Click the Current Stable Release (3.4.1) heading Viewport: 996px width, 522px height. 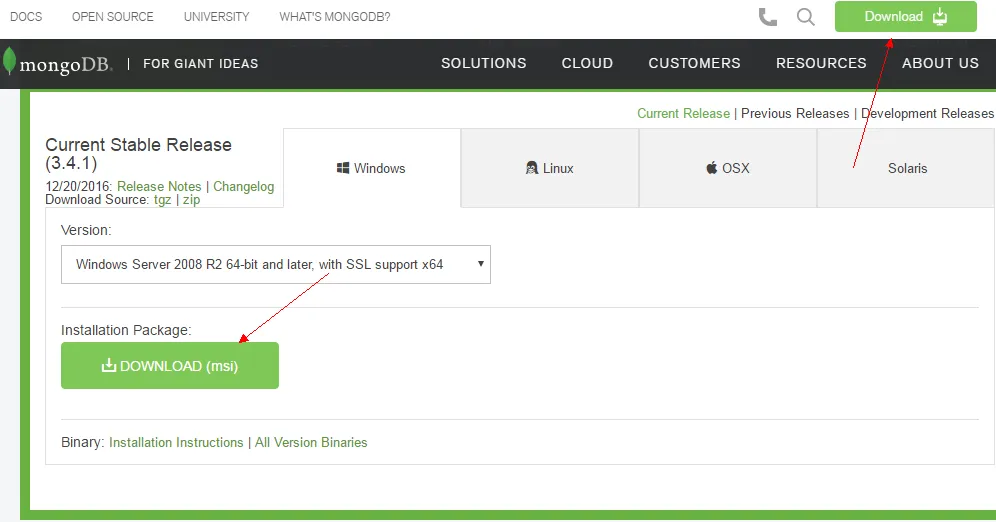pyautogui.click(x=138, y=154)
